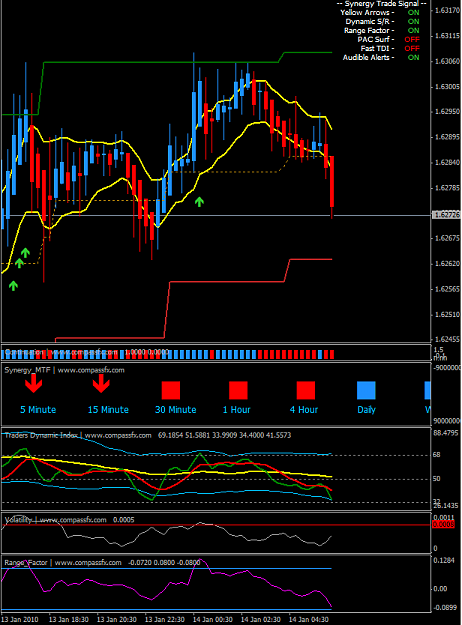Click the '1 Hour' timeframe label
Screen dimensions: 462x625
click(x=236, y=410)
